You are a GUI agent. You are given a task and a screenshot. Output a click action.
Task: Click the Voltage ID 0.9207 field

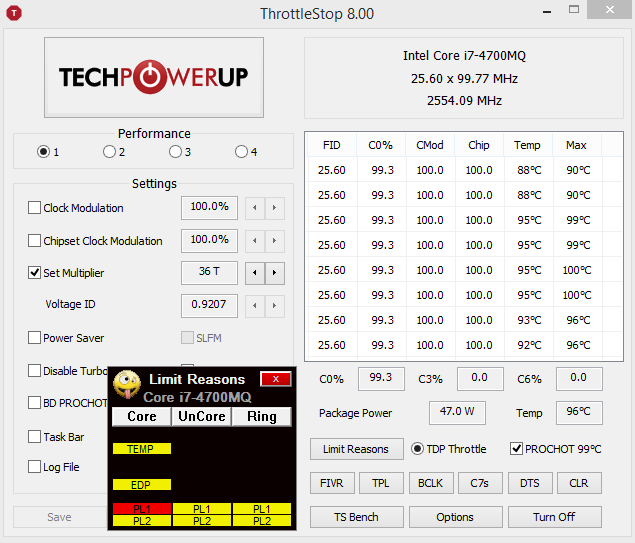209,306
